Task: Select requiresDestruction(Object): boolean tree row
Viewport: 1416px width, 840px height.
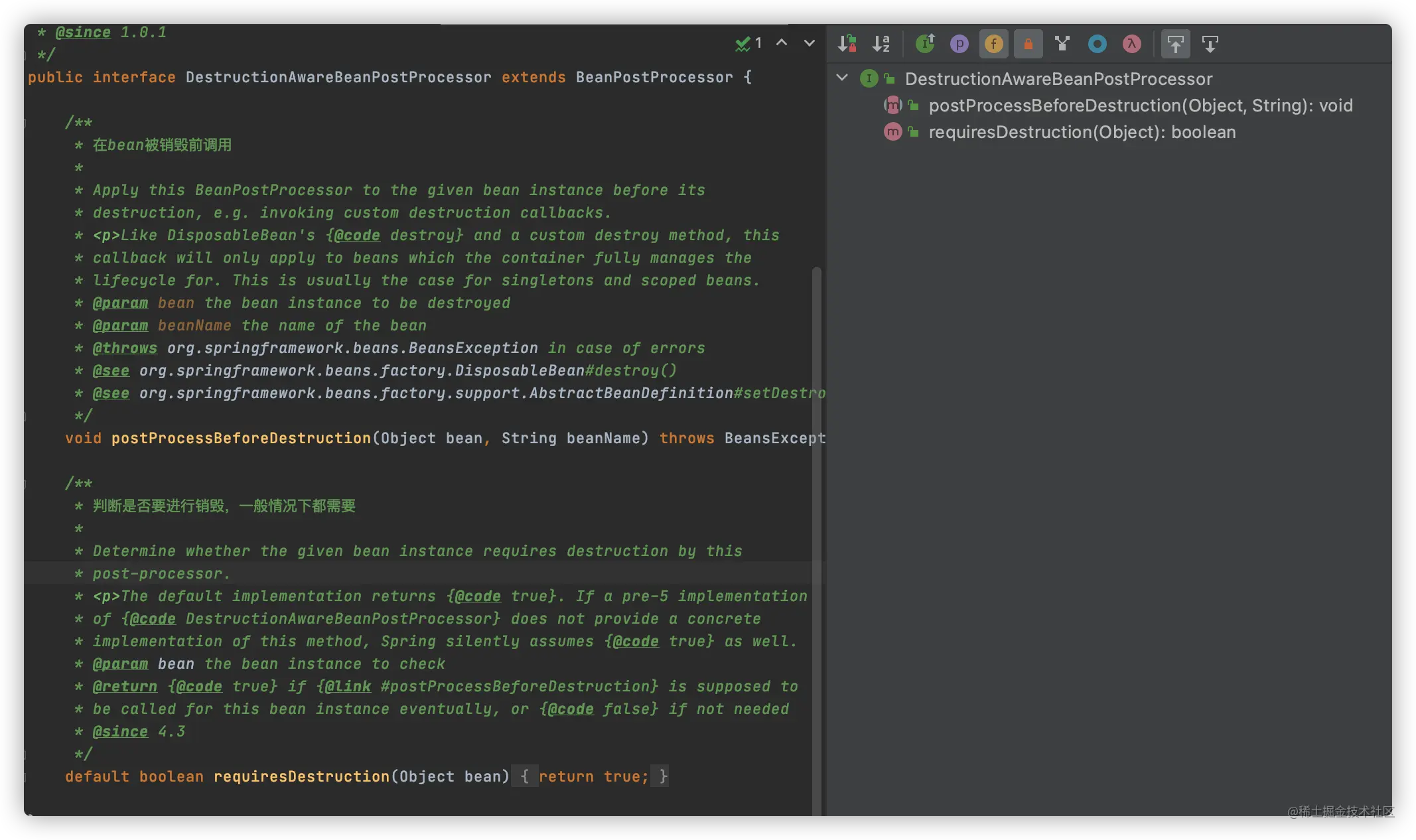Action: point(1082,132)
